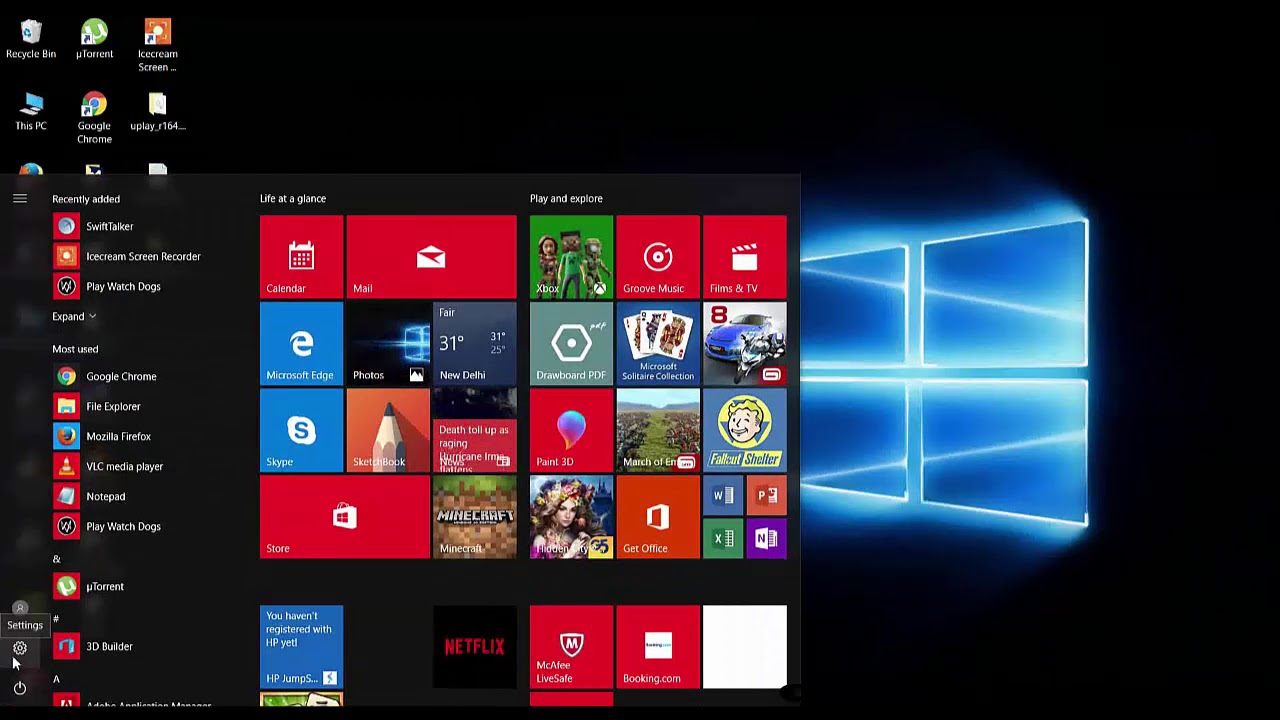The image size is (1280, 720).
Task: Open the Xbox tile
Action: point(571,257)
